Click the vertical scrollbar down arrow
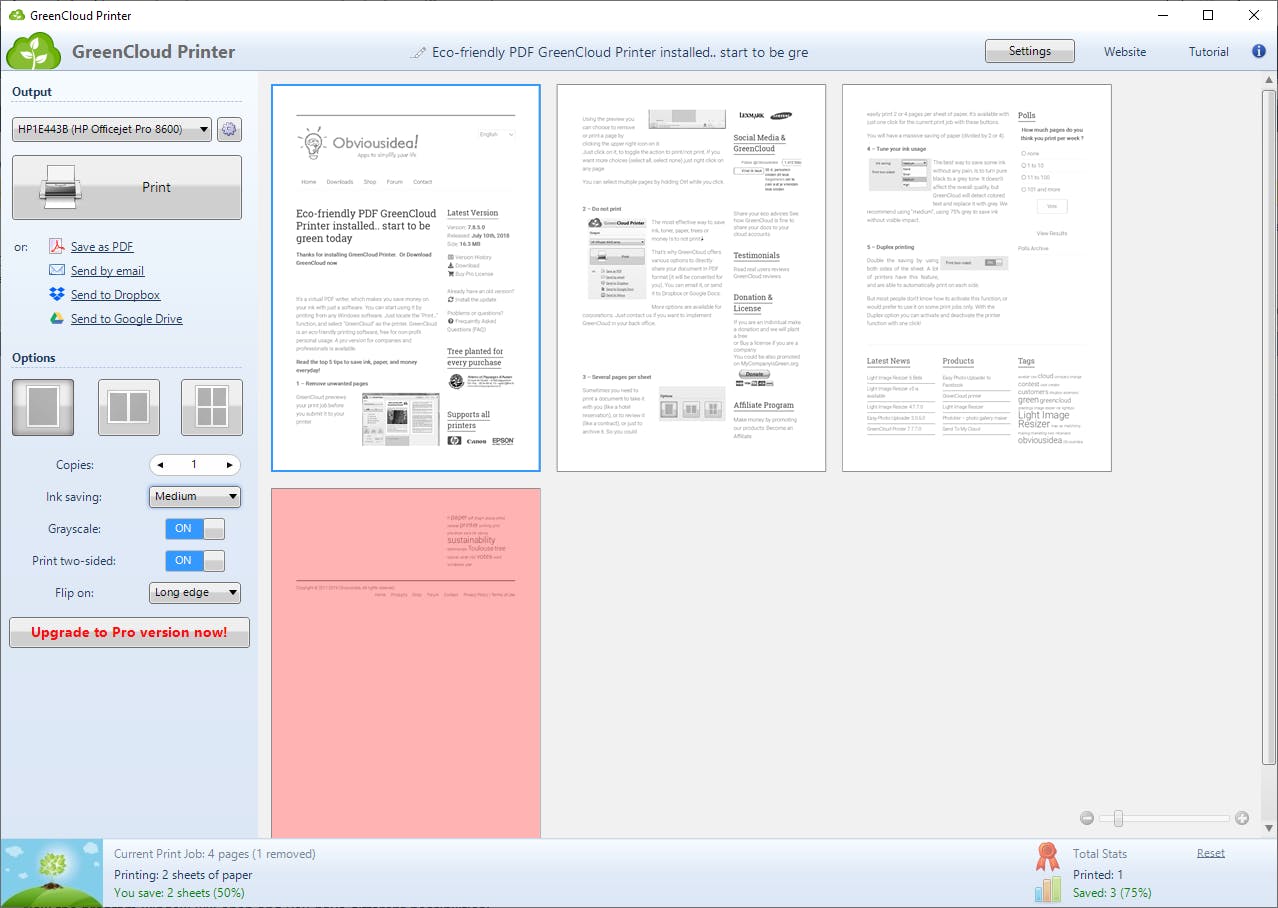 (1269, 829)
